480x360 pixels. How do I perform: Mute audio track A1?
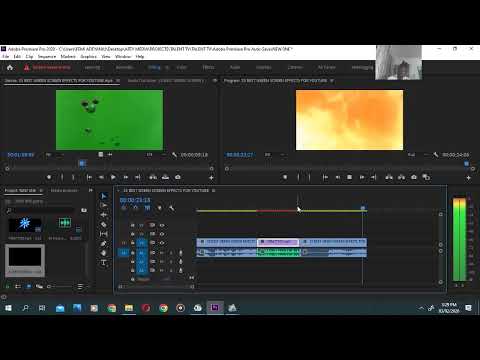[162, 253]
